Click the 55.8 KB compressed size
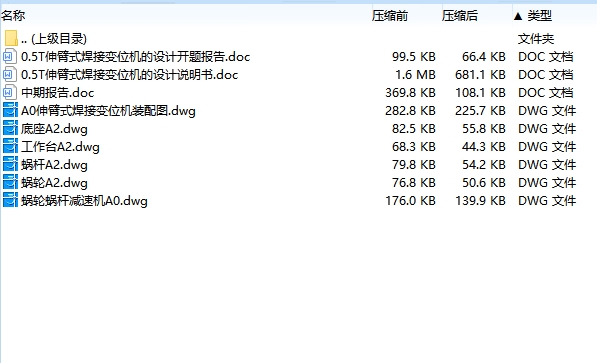 point(484,128)
